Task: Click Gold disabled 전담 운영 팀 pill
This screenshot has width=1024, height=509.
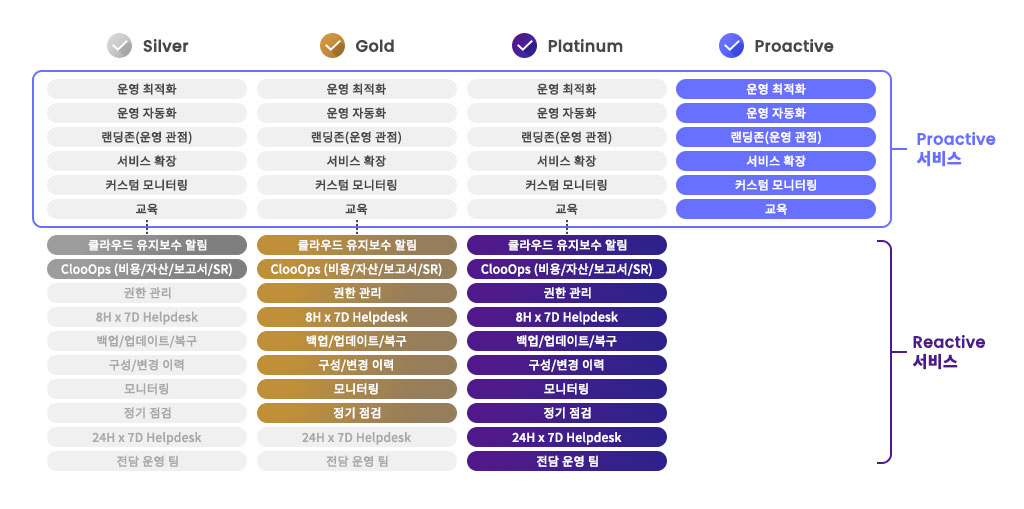Action: pos(357,461)
